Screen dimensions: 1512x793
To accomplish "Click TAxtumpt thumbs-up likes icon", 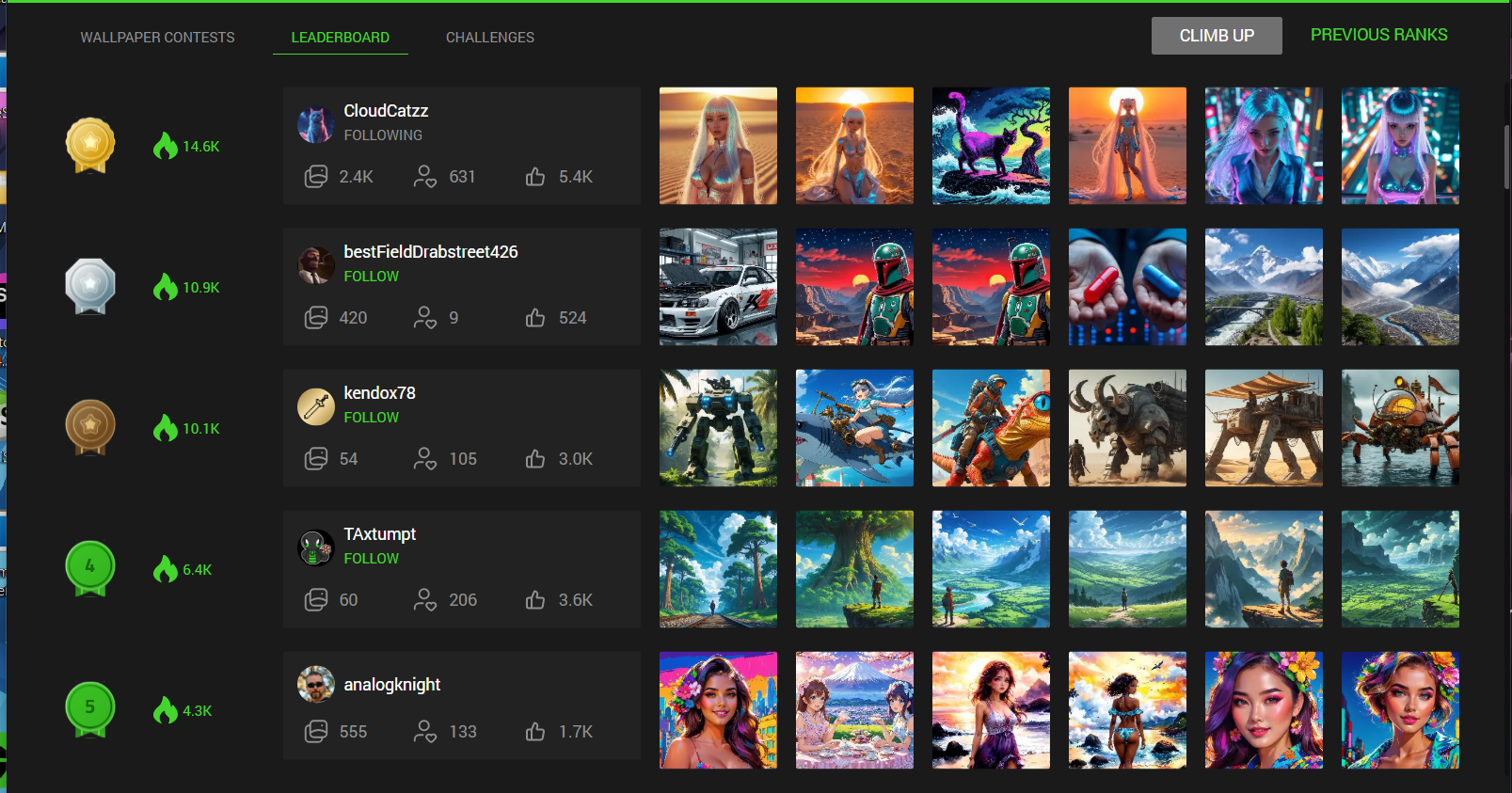I will tap(535, 599).
